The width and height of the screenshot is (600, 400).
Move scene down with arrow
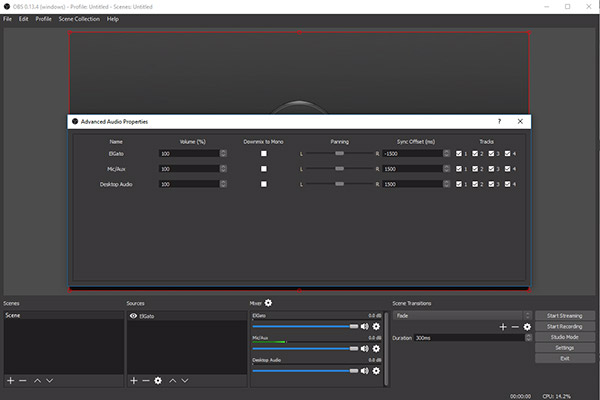tap(49, 380)
